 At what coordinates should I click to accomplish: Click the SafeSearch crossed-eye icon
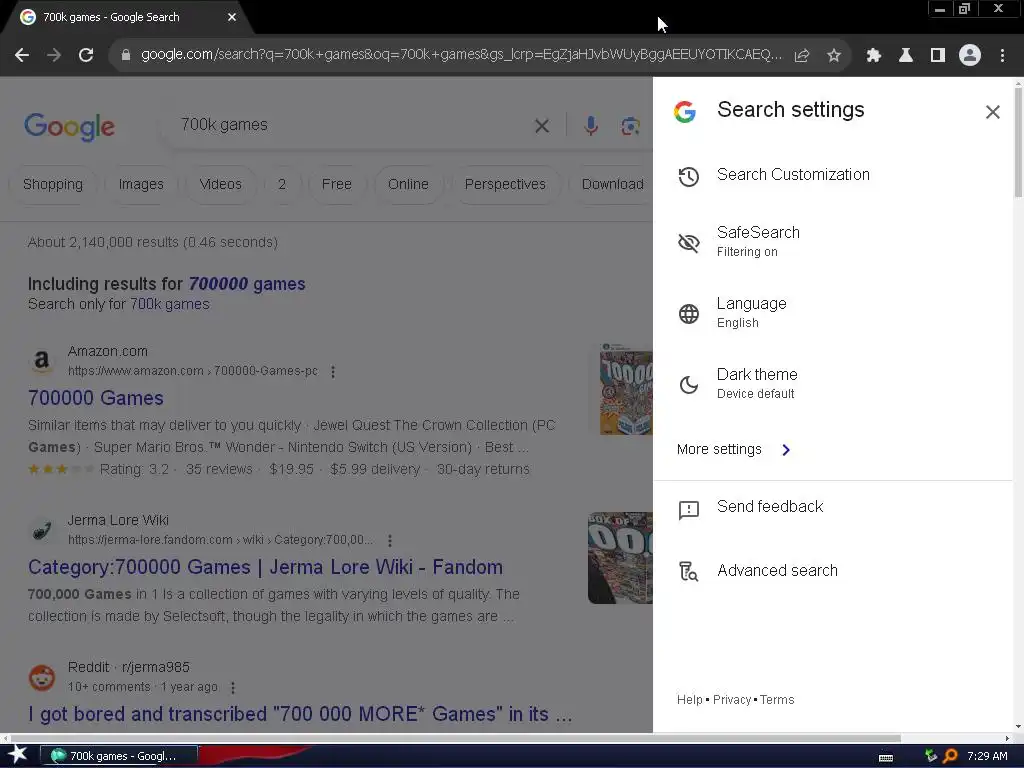coord(688,243)
